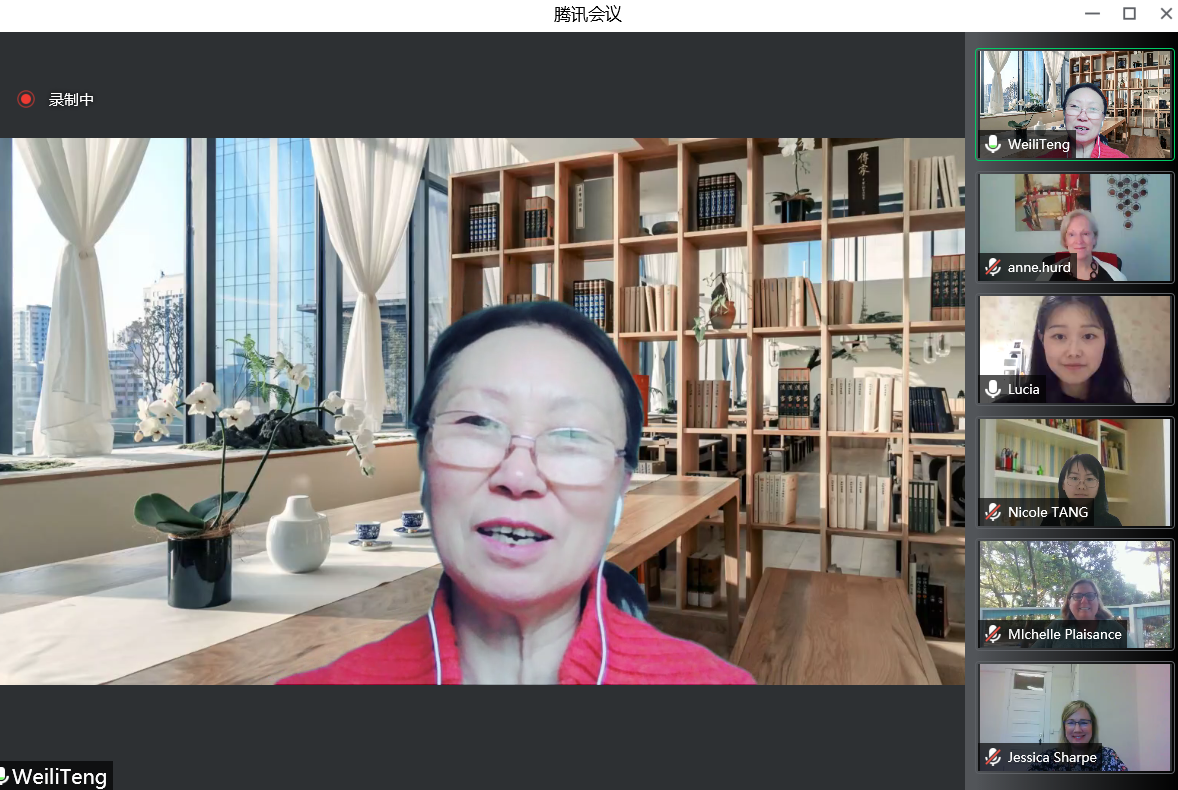Click WeiliTeng's microphone icon in the sidebar thumbnail
This screenshot has width=1178, height=790.
[x=993, y=145]
